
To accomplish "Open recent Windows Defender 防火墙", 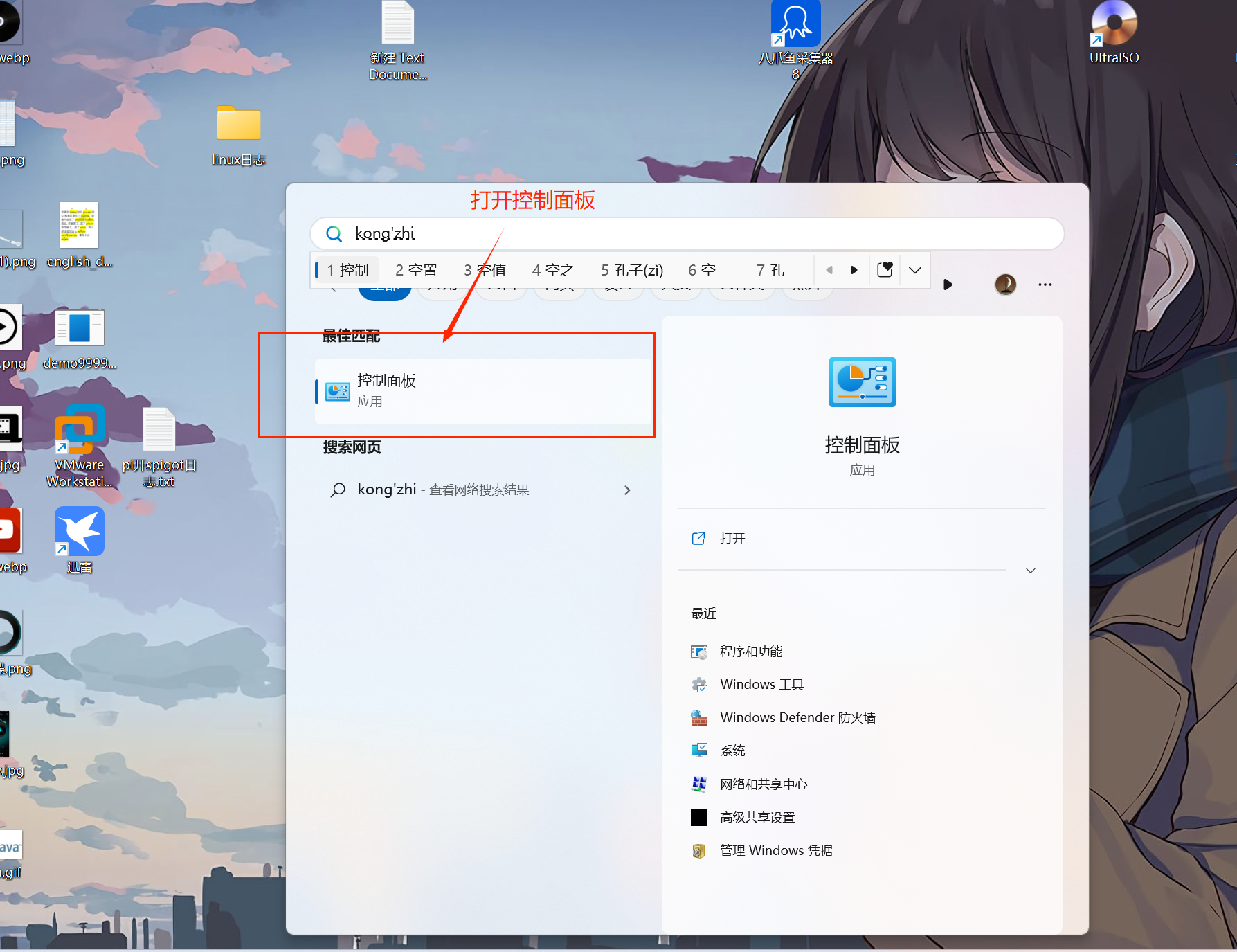I will pyautogui.click(x=797, y=718).
